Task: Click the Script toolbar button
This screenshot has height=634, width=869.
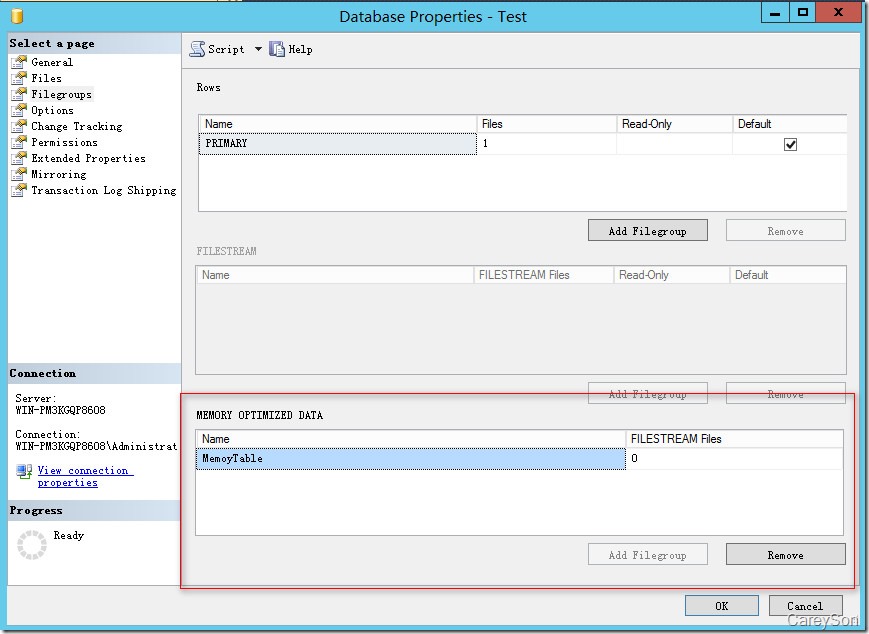Action: coord(218,49)
